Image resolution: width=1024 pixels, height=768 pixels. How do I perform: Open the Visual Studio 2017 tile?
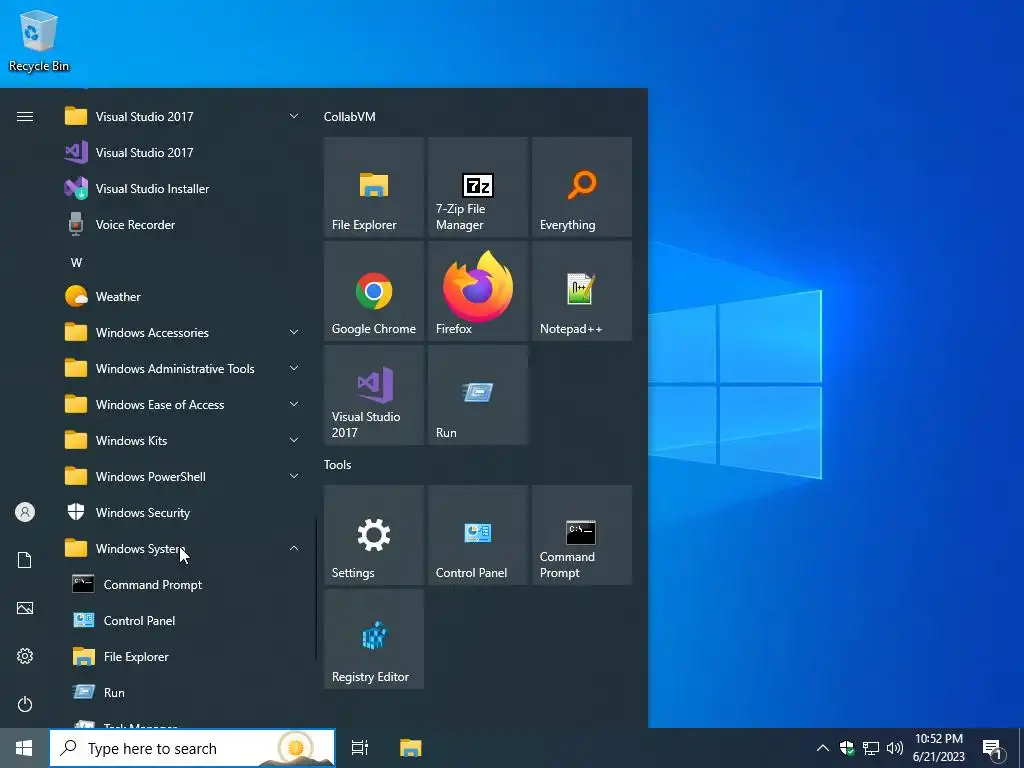tap(374, 395)
